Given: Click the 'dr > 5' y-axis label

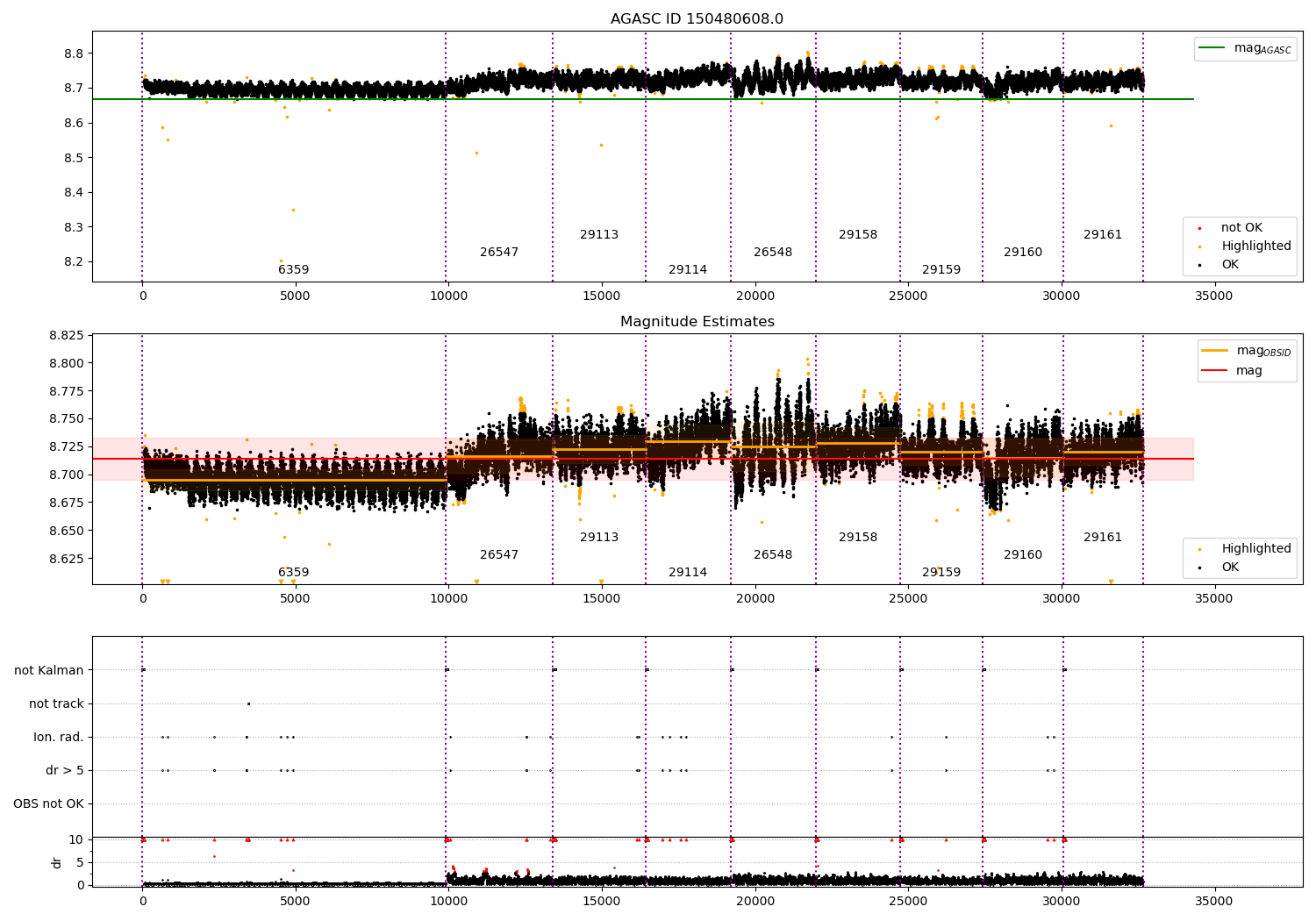Looking at the screenshot, I should pos(65,770).
